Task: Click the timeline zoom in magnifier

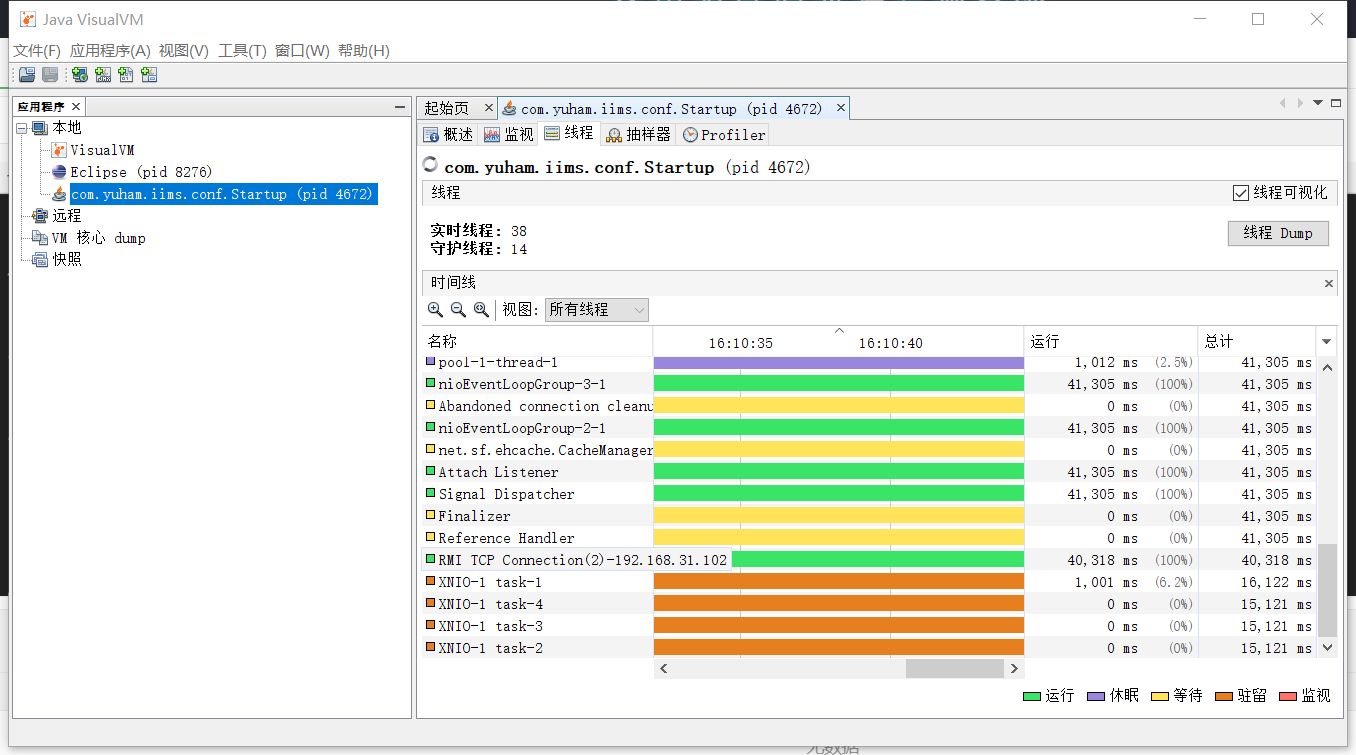Action: [435, 310]
